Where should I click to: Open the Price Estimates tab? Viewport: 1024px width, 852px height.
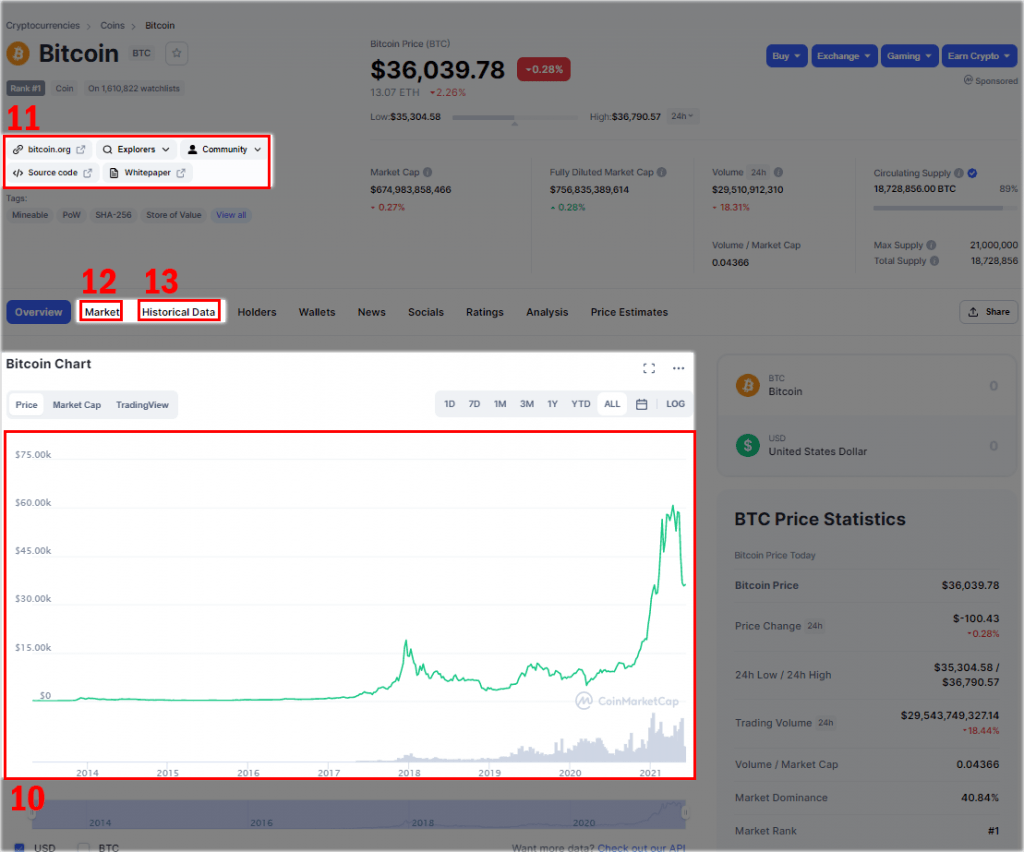pyautogui.click(x=629, y=312)
